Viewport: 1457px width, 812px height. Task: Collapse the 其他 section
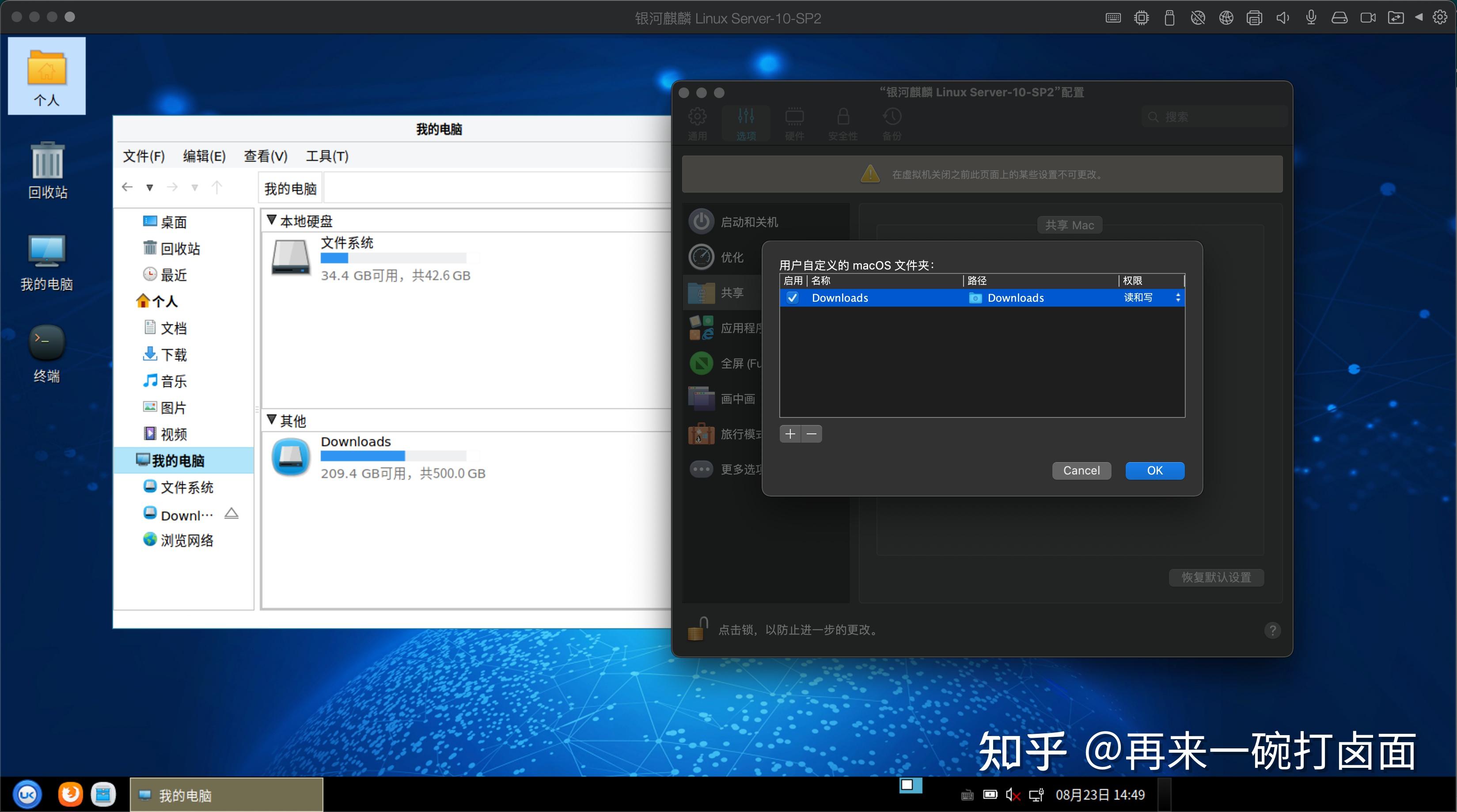click(272, 420)
